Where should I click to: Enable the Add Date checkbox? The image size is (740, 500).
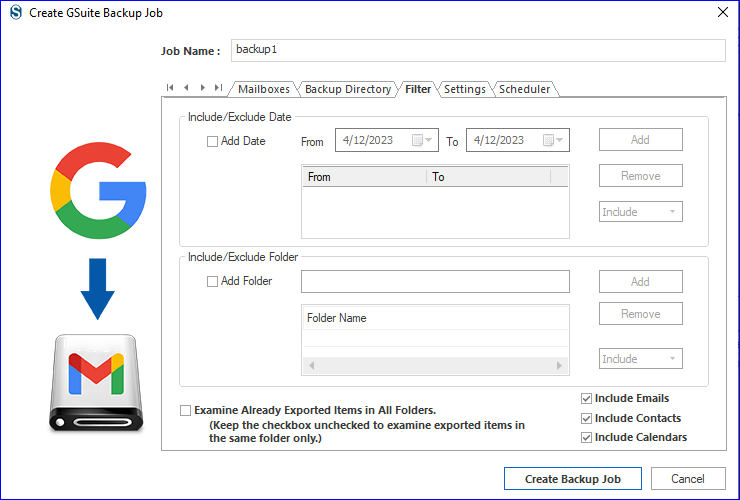pos(212,141)
